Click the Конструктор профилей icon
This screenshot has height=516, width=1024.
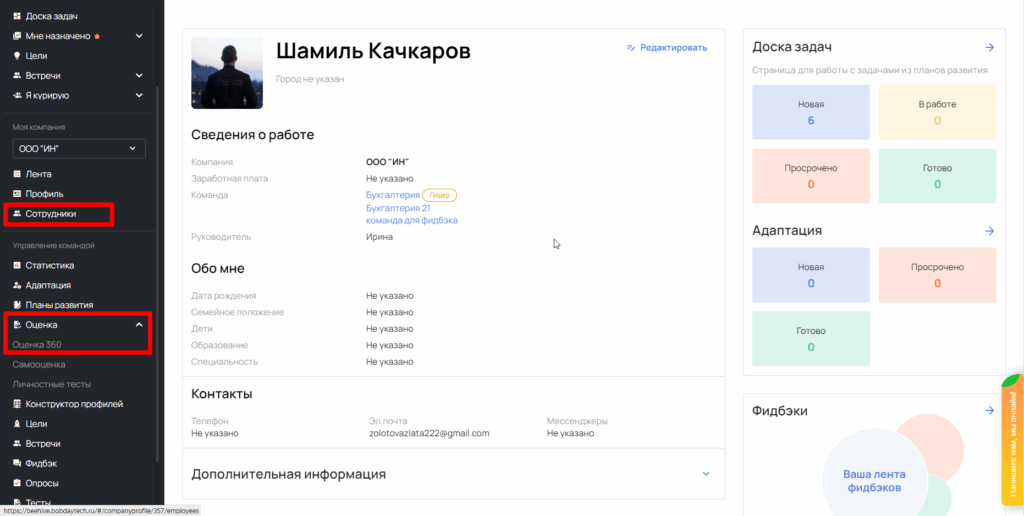[17, 404]
